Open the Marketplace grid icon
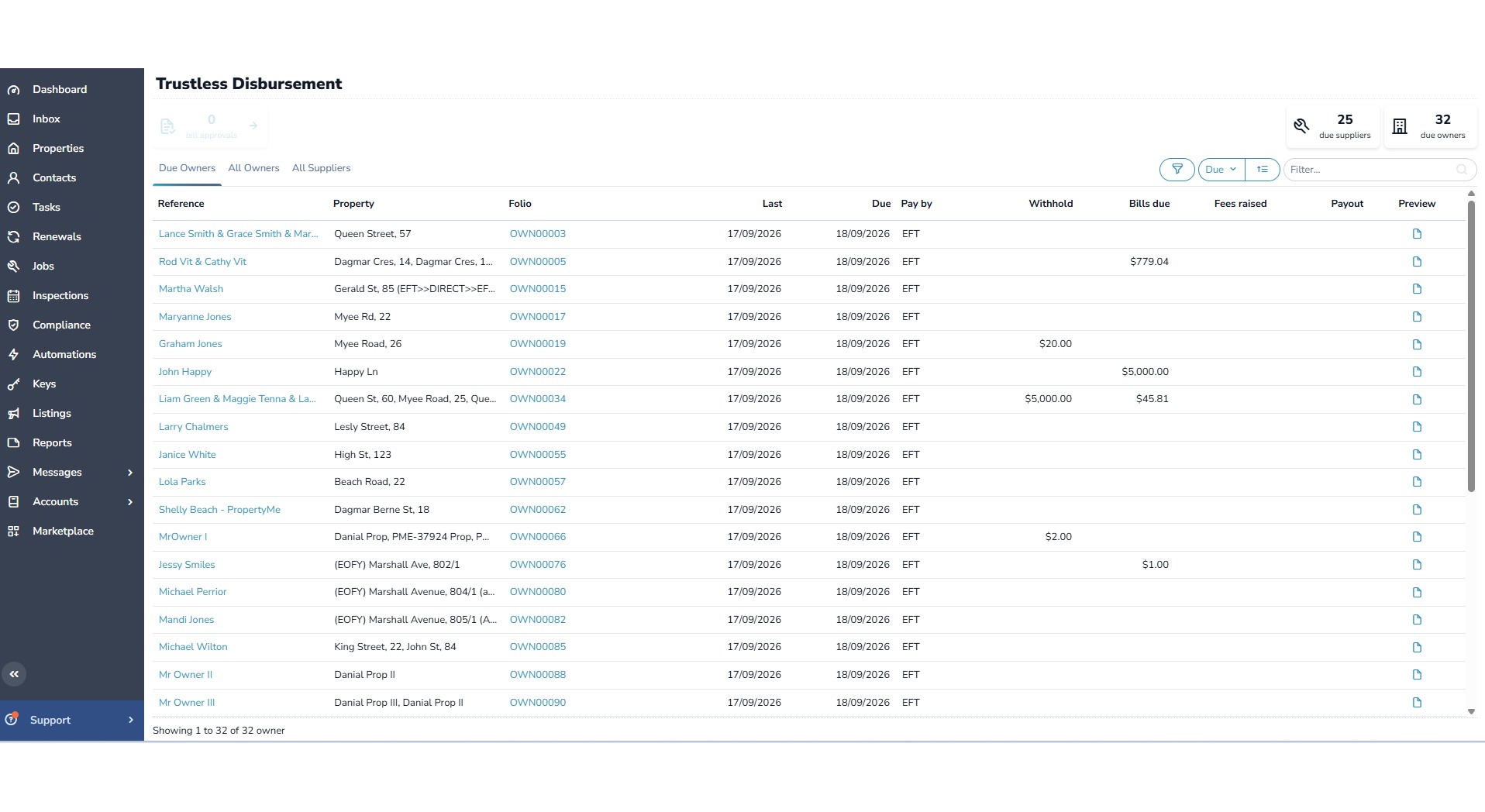Screen dimensions: 1485x812 coord(13,532)
